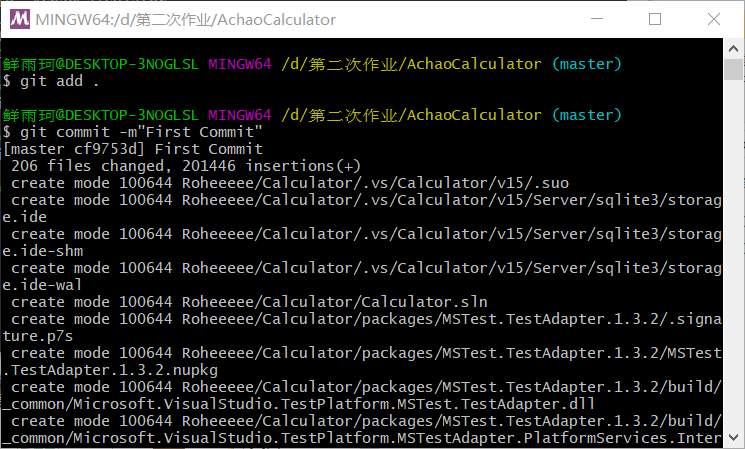
Task: Click the window title text AchaoCalculator
Action: coord(277,19)
